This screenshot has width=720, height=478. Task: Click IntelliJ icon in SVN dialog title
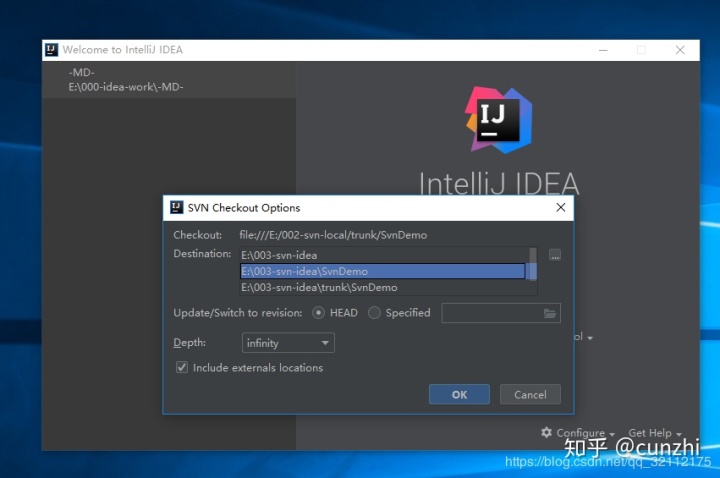(x=176, y=208)
